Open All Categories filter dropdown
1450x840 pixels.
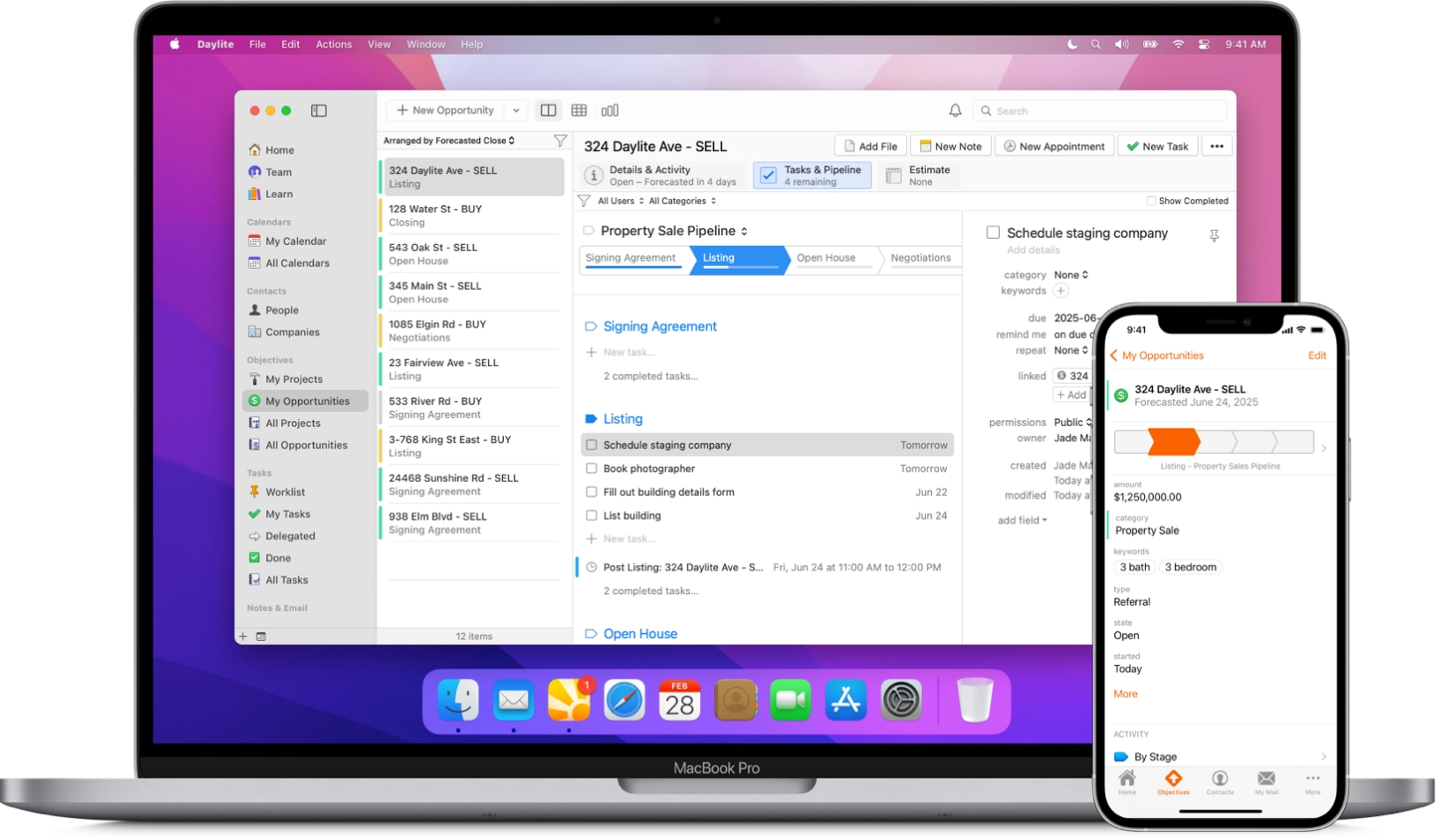pos(683,201)
